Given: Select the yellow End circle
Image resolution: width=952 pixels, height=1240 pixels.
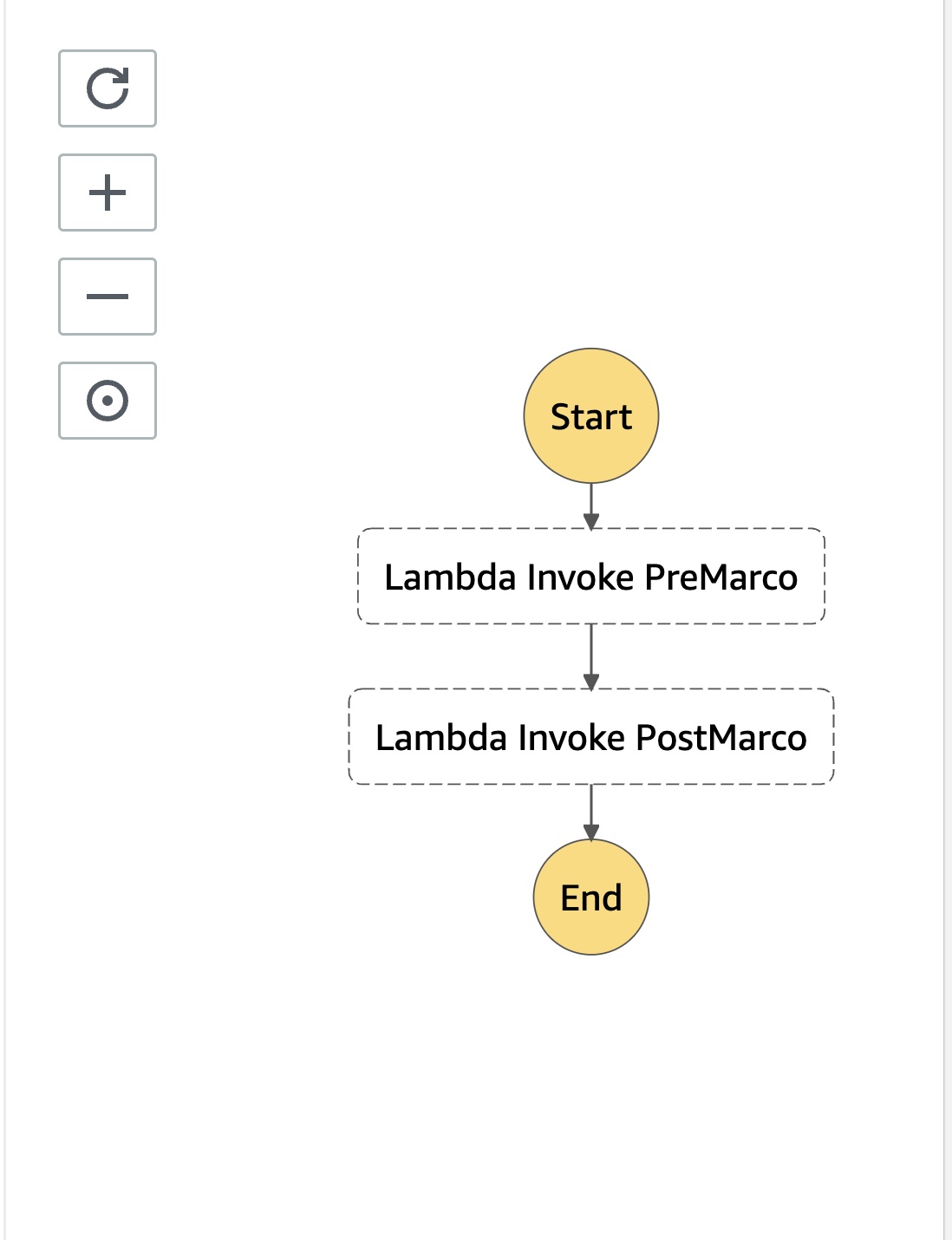Looking at the screenshot, I should tap(590, 897).
